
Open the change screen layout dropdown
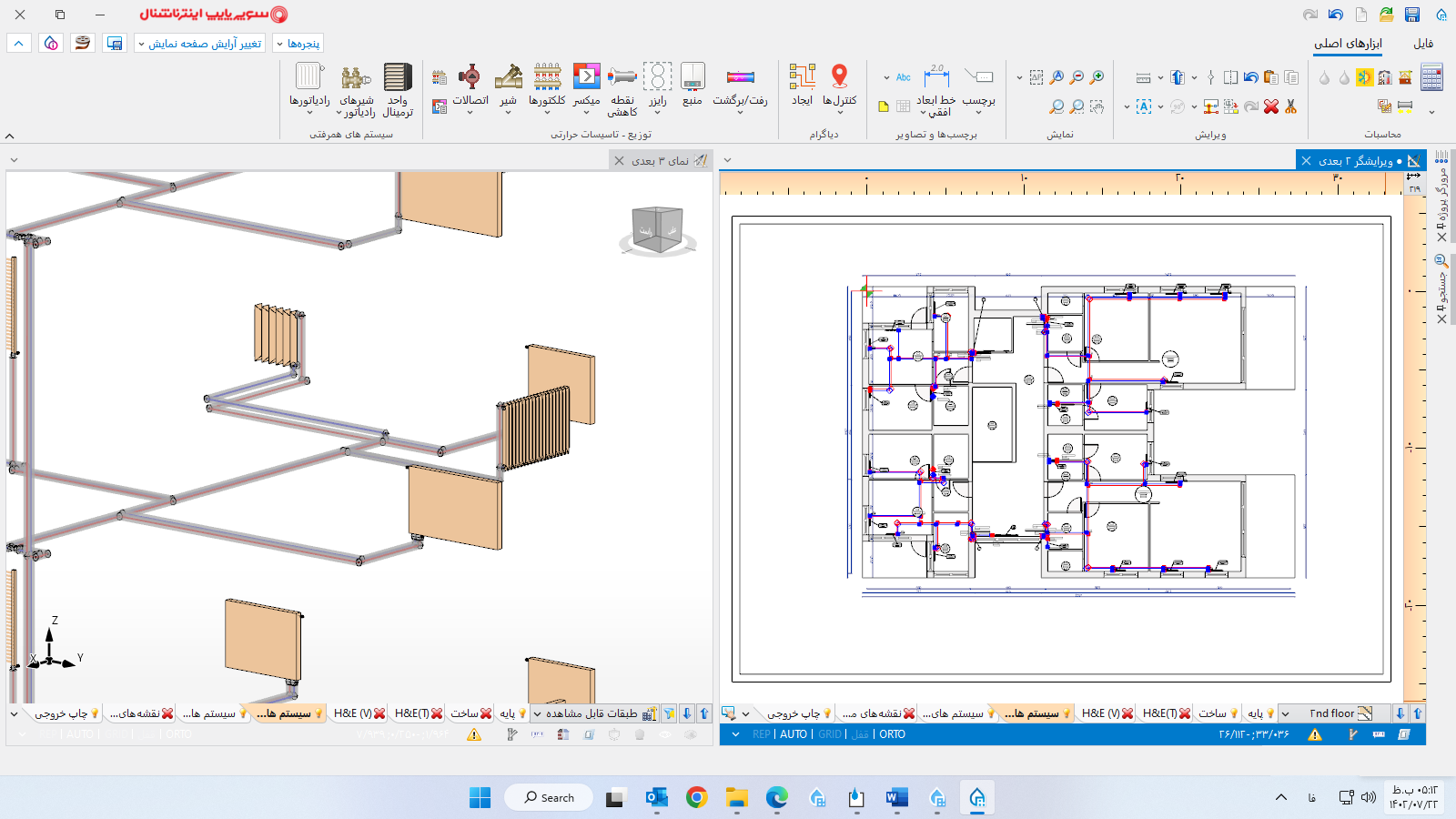[x=200, y=44]
